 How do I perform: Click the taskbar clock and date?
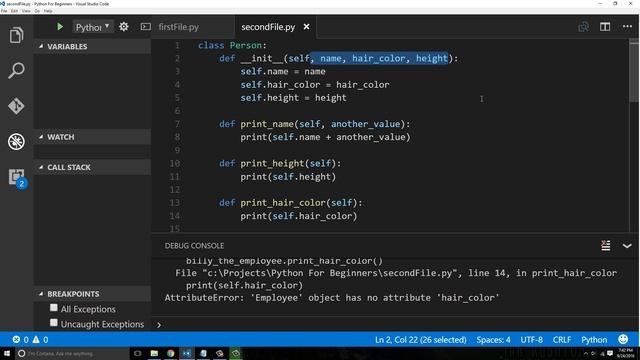coord(625,353)
